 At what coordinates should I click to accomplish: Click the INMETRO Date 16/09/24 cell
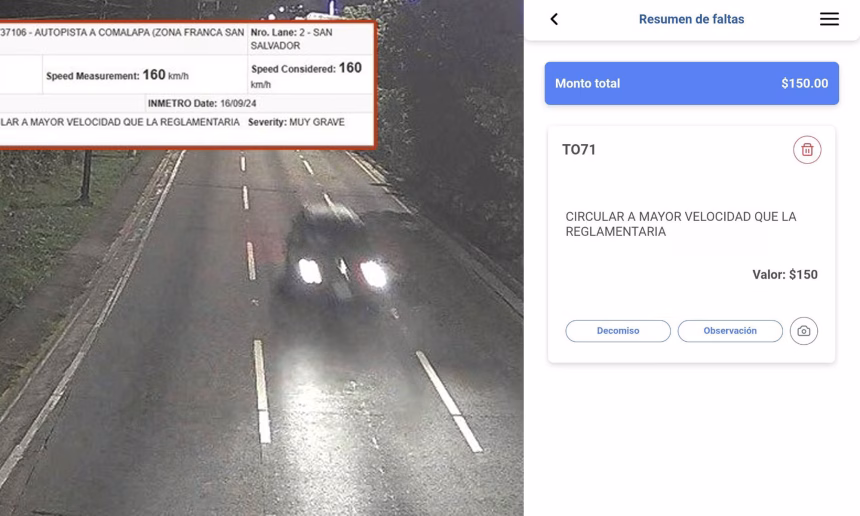click(x=202, y=103)
